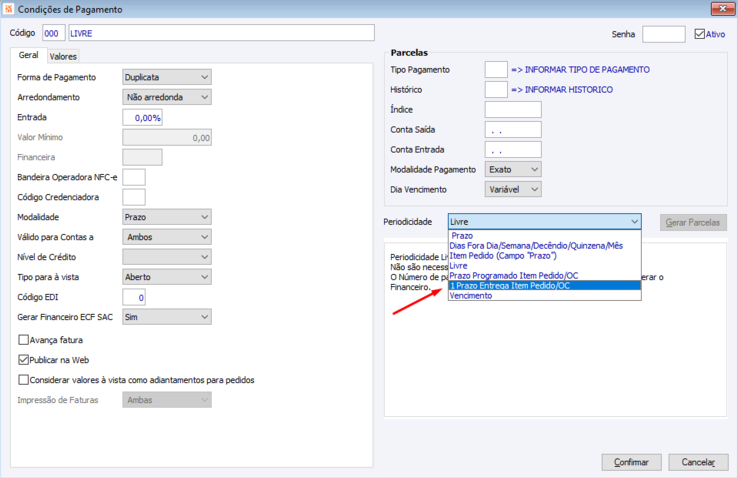Focus the Código field with 000
This screenshot has height=478, width=738.
tap(54, 33)
